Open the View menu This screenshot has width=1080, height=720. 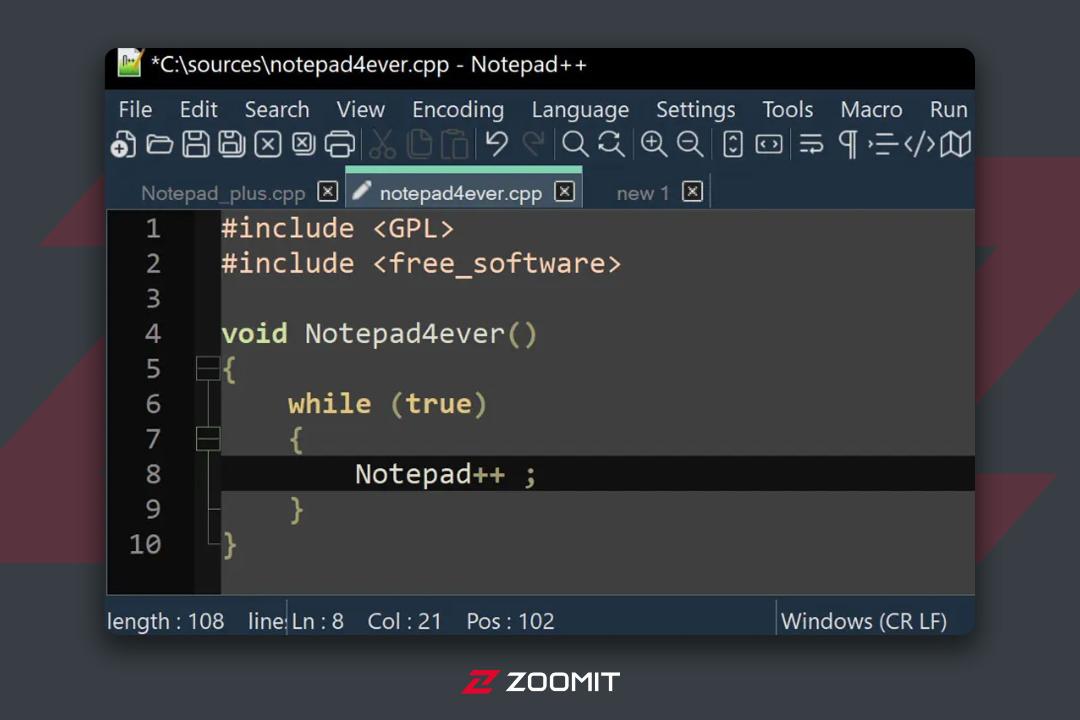click(x=360, y=110)
